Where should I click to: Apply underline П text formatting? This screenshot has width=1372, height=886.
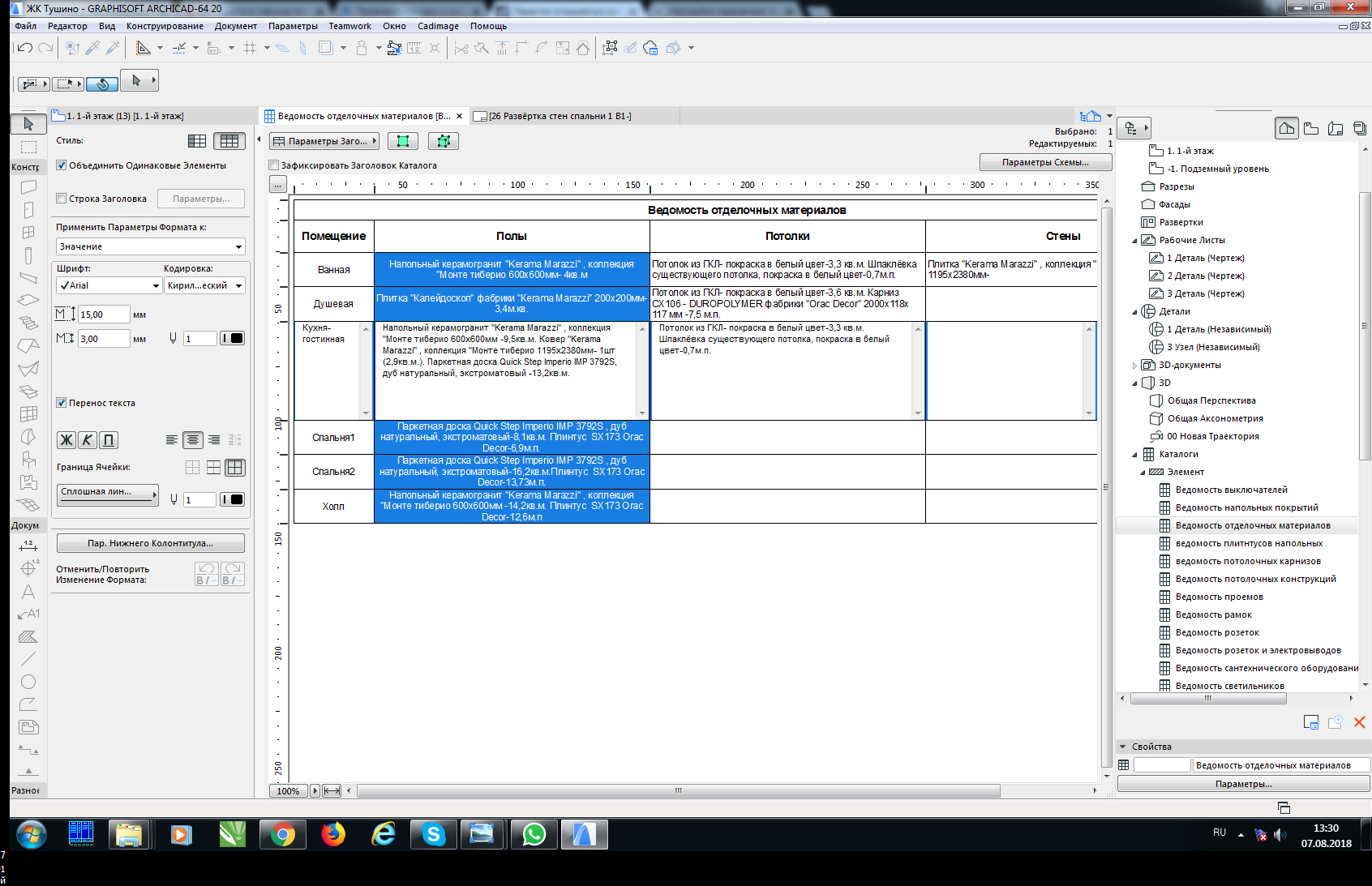pos(109,440)
